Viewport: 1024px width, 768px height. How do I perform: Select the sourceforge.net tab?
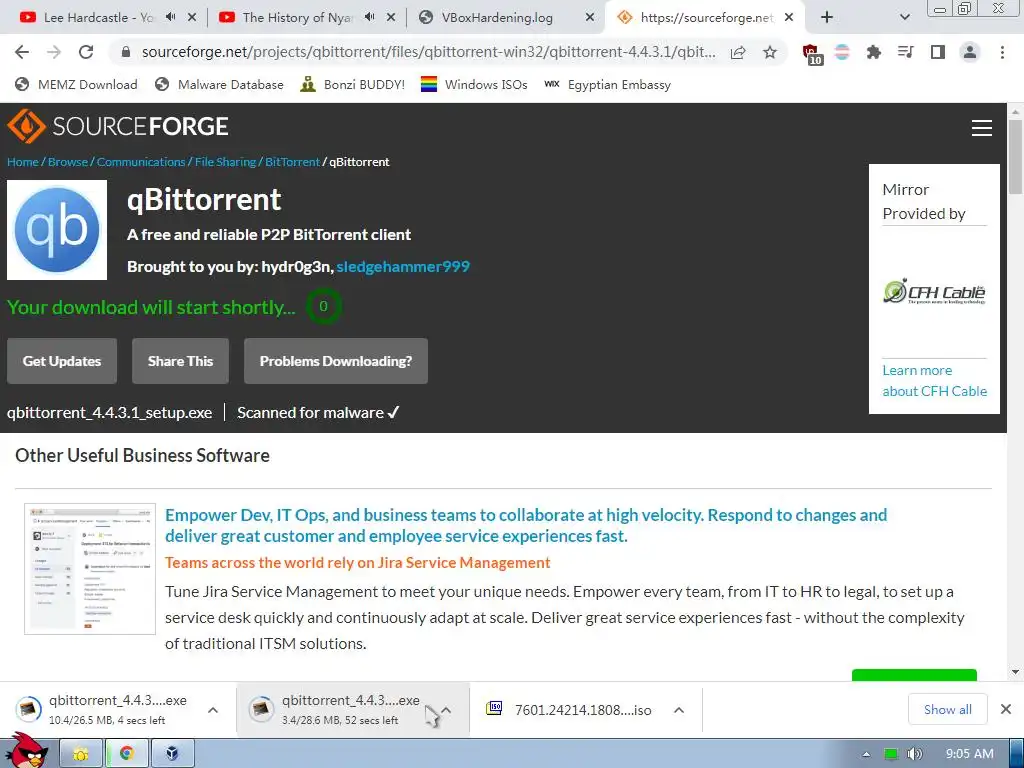[x=705, y=18]
